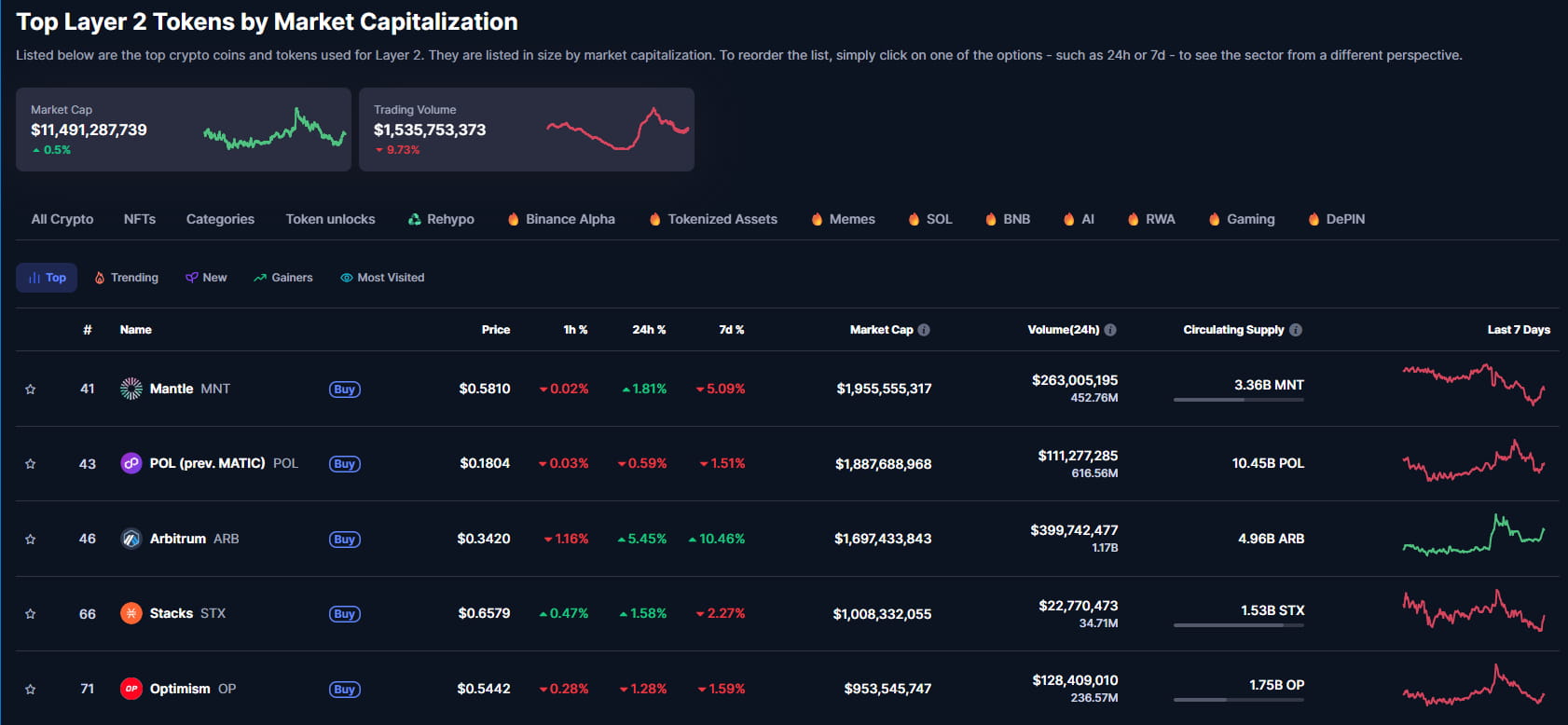Click the Circulating Supply info icon

pos(1296,330)
